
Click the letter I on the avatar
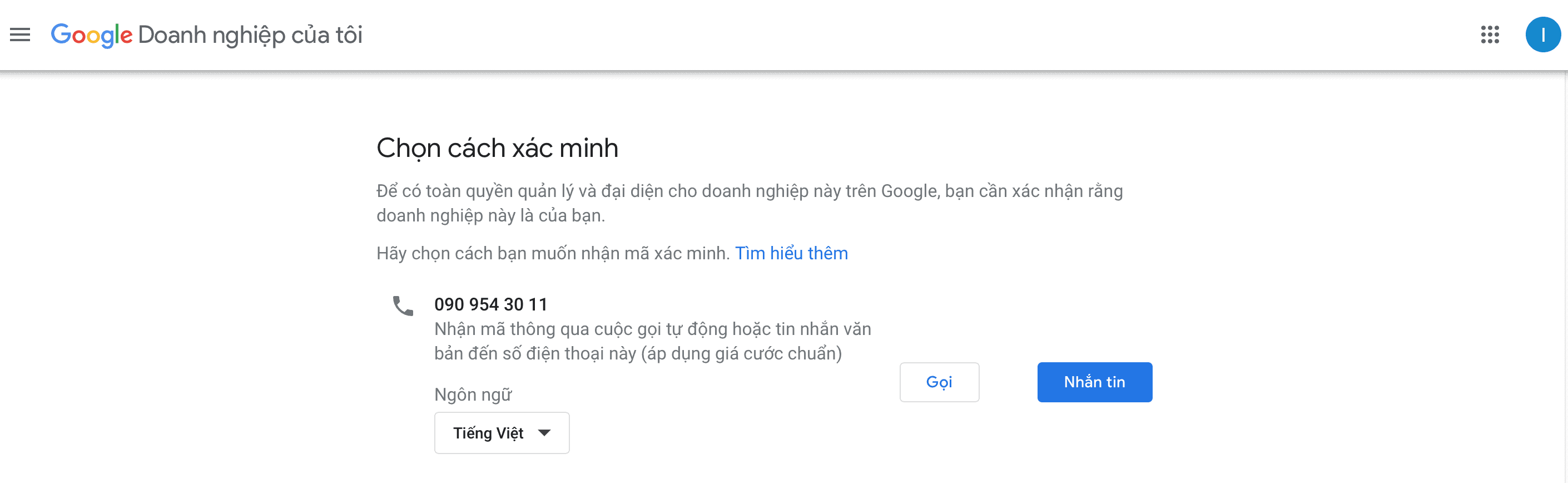click(x=1542, y=34)
